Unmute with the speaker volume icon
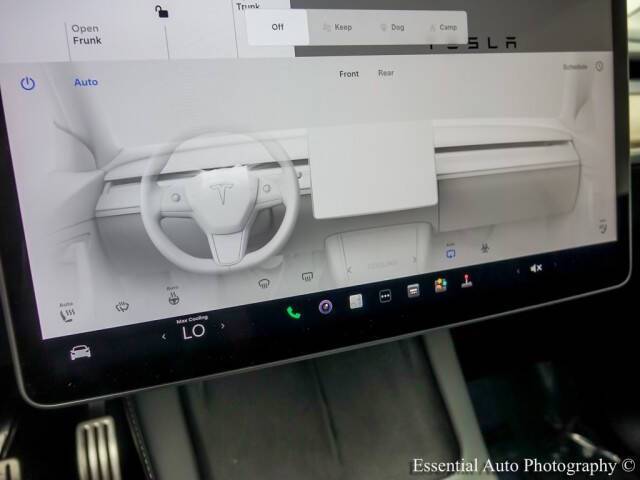The height and width of the screenshot is (480, 640). pyautogui.click(x=536, y=268)
